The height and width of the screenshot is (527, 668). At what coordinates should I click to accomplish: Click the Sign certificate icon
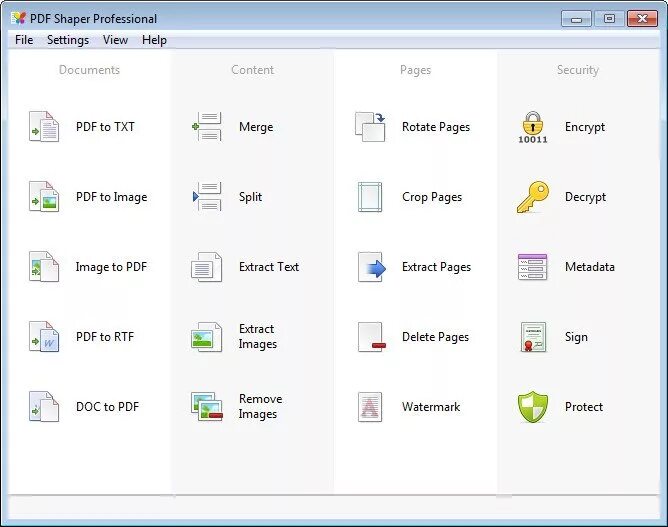533,337
